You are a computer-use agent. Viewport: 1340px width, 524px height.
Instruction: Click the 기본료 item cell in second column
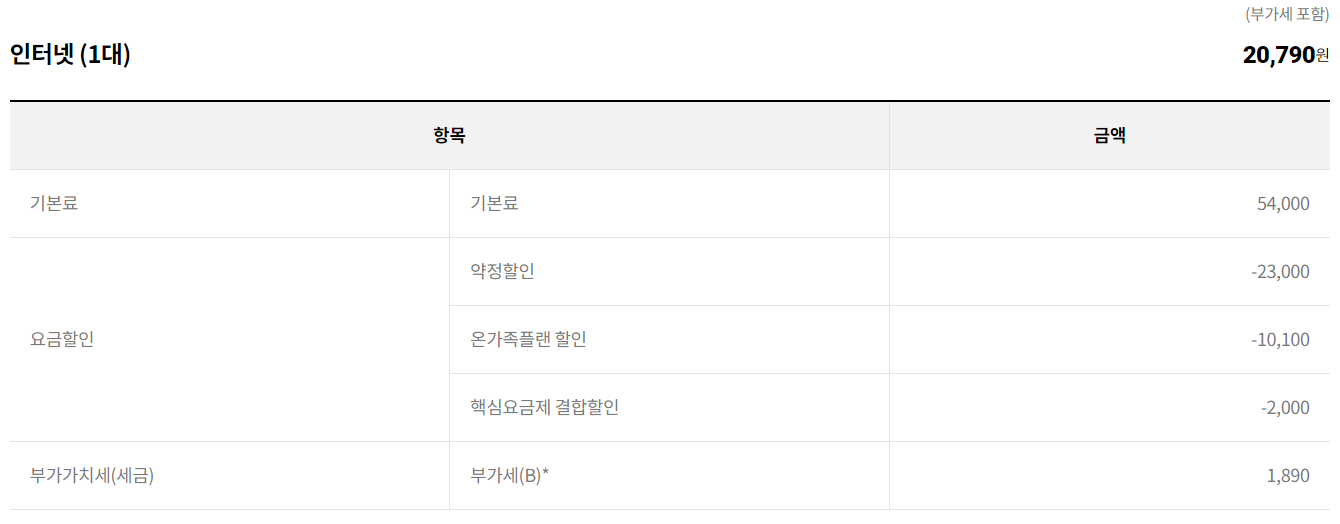coord(494,204)
